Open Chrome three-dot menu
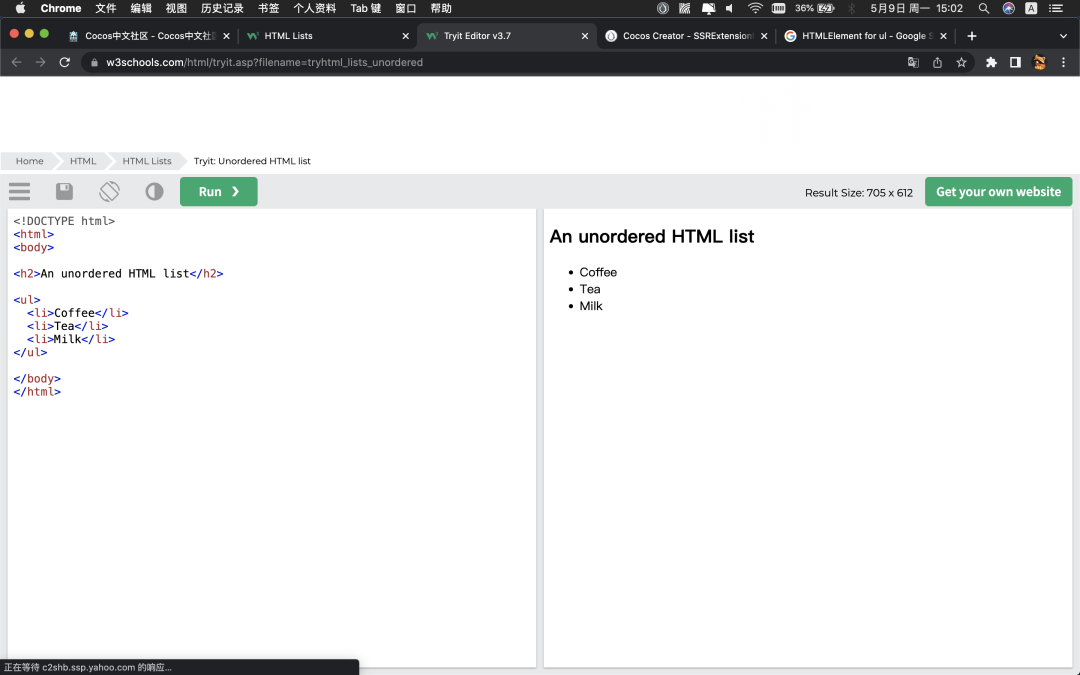 click(x=1063, y=62)
